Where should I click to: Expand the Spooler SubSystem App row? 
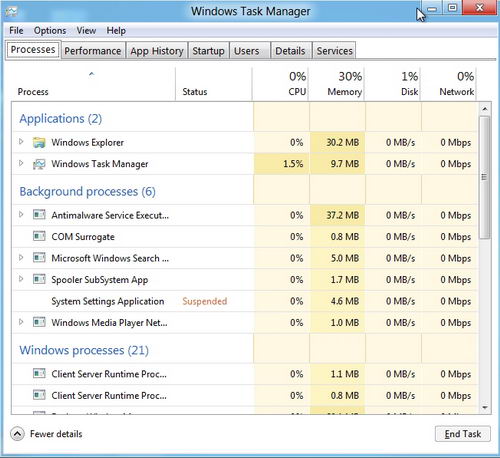pos(21,279)
